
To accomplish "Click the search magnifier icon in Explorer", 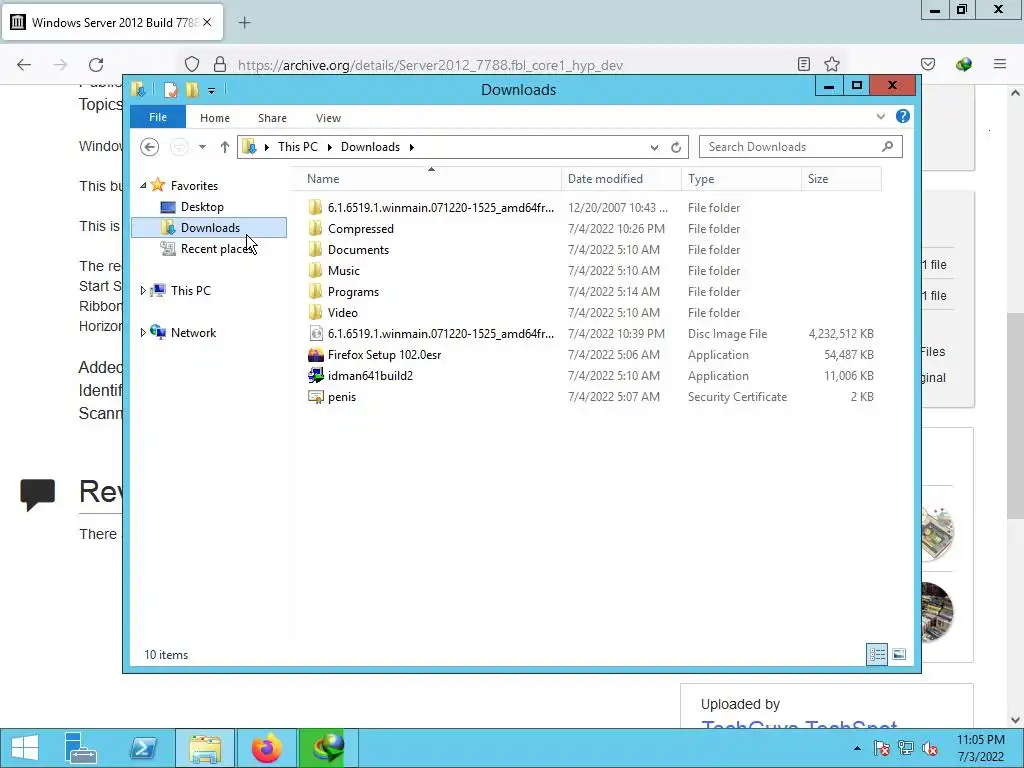I will (x=888, y=146).
